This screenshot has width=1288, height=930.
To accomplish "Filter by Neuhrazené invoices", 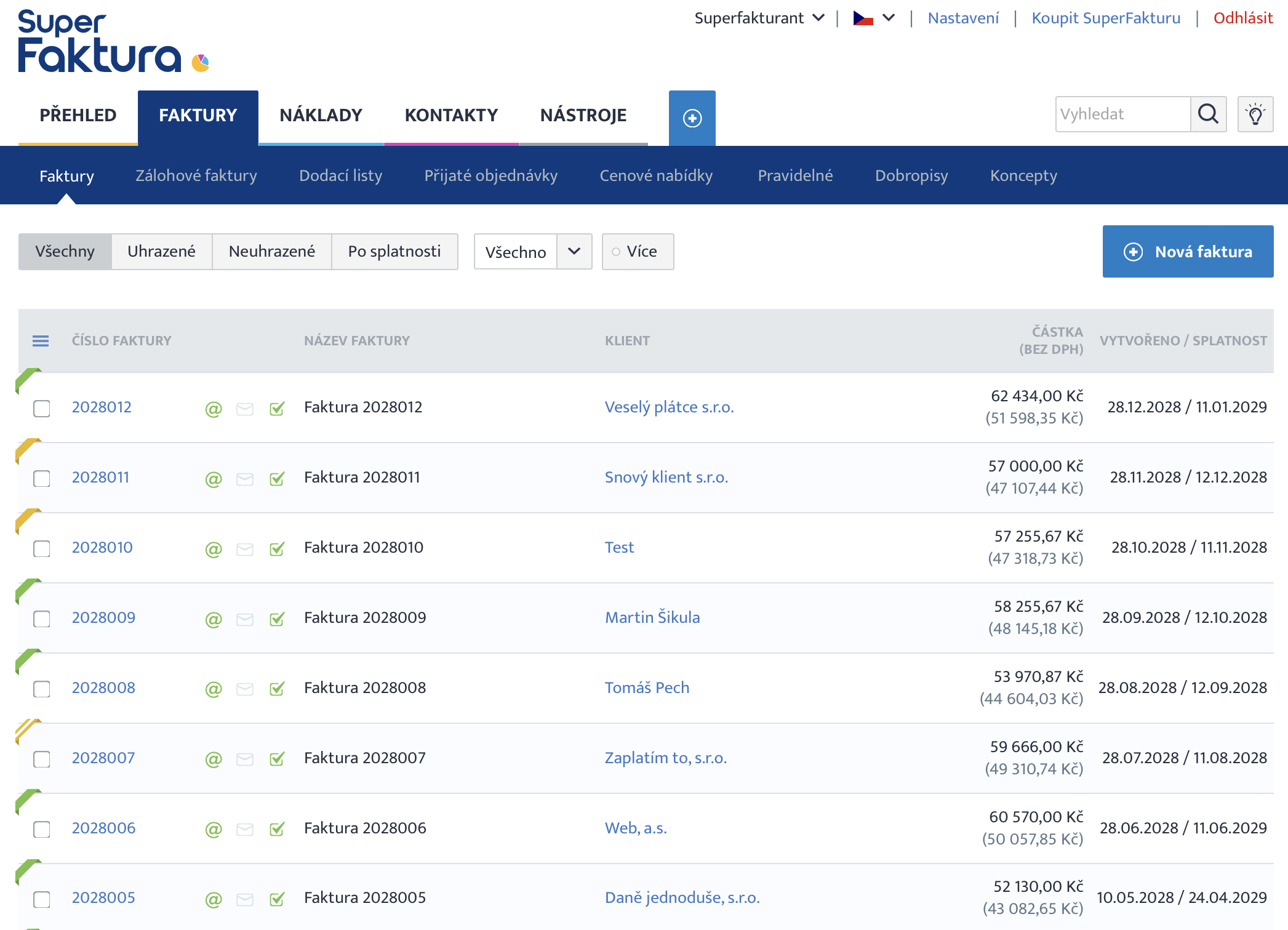I will tap(272, 251).
